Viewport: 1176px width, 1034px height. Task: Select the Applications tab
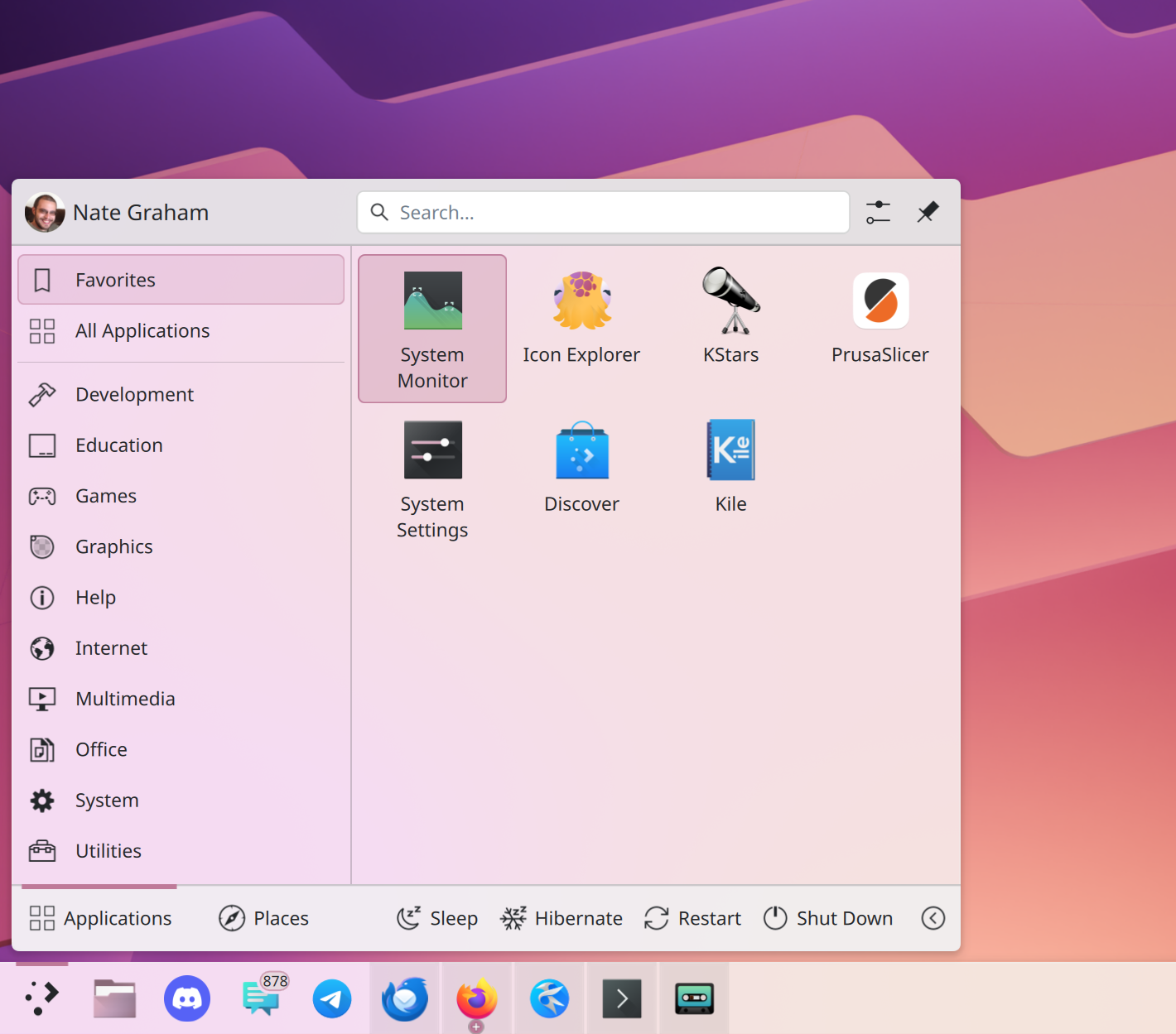pos(100,918)
